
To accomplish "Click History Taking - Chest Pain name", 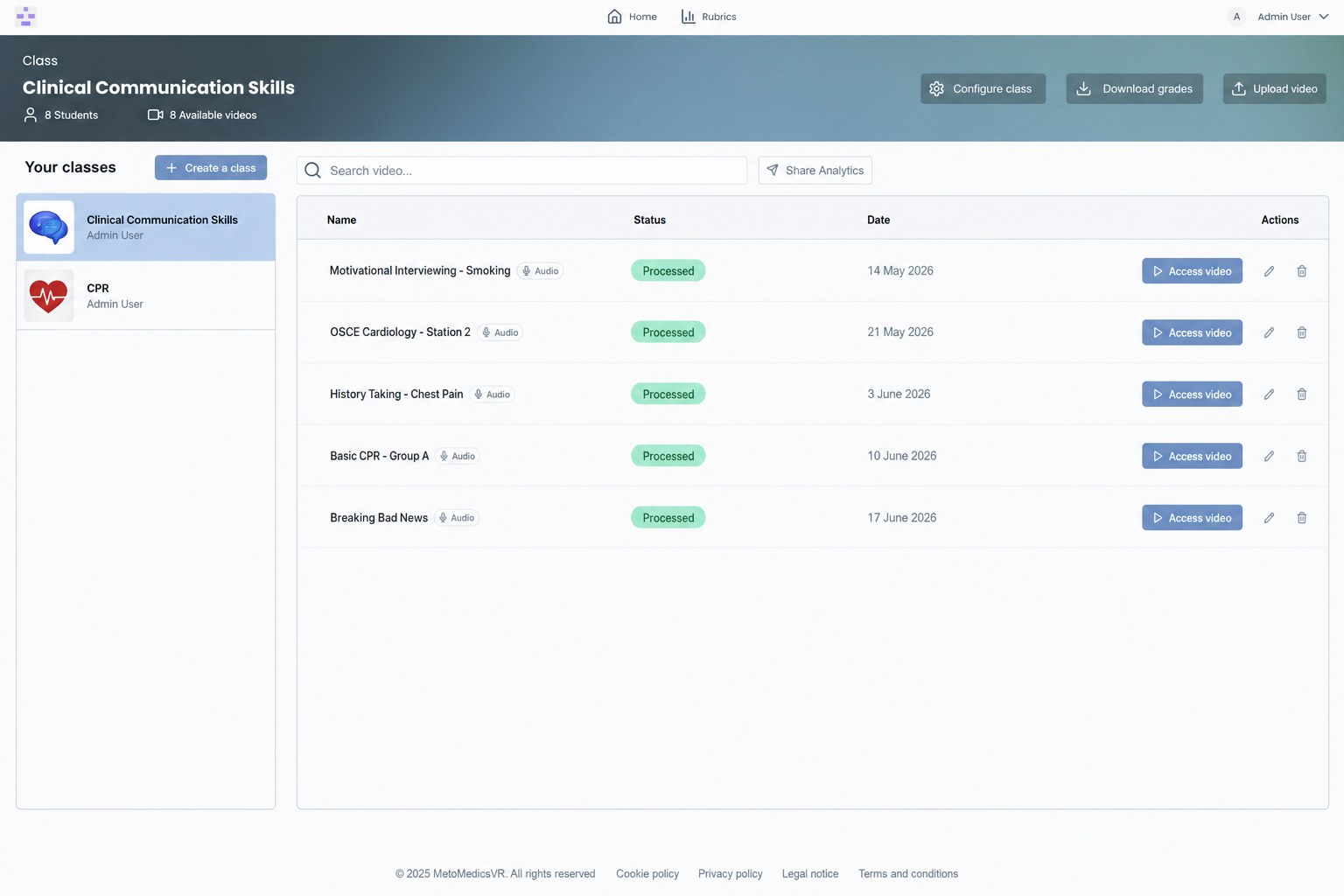I will (396, 395).
